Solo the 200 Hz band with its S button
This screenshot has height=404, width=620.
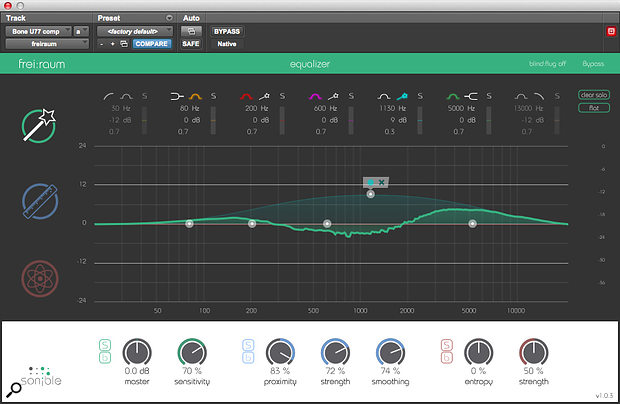(x=282, y=96)
